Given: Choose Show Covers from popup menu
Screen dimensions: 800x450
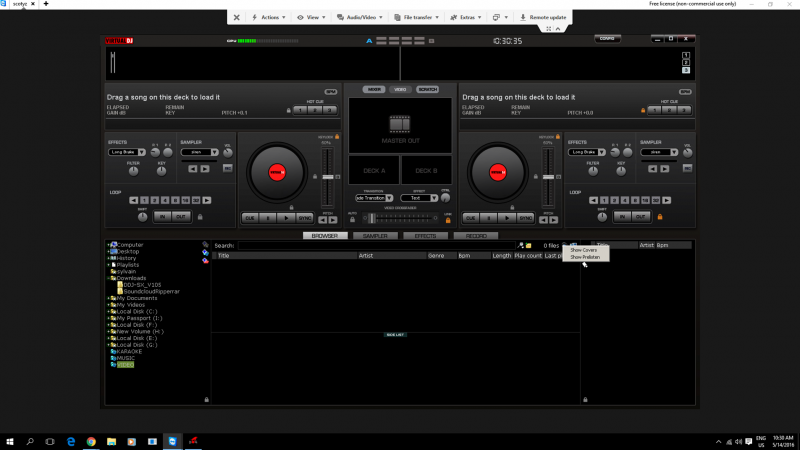Looking at the screenshot, I should [x=584, y=250].
